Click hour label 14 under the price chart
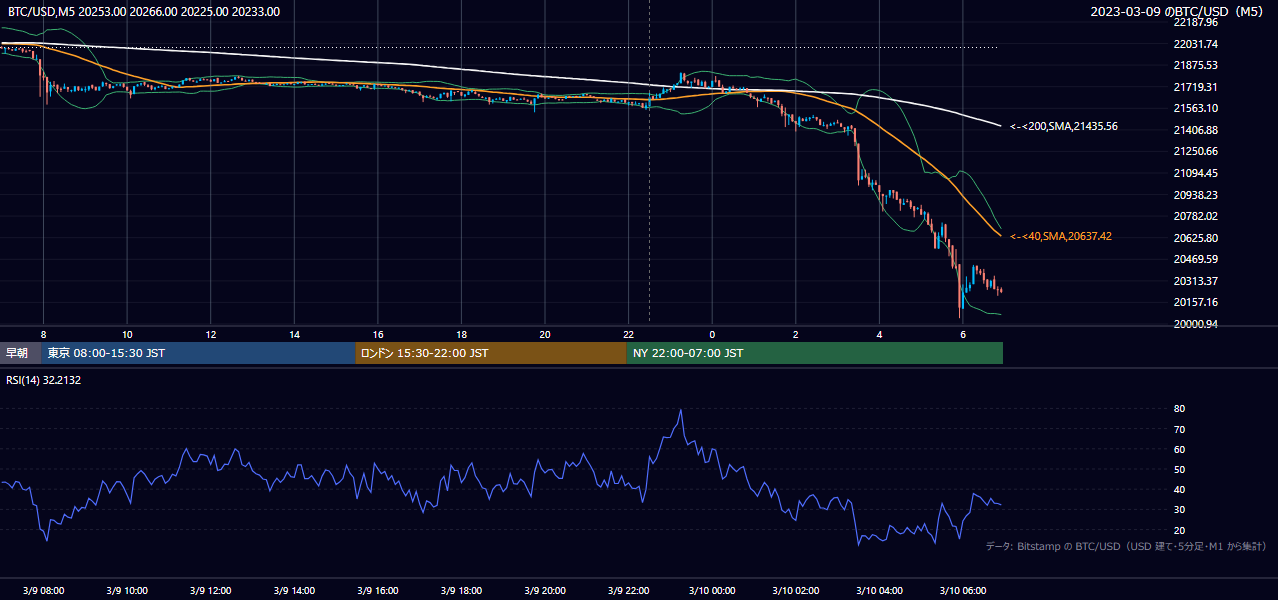The image size is (1278, 600). pyautogui.click(x=294, y=334)
